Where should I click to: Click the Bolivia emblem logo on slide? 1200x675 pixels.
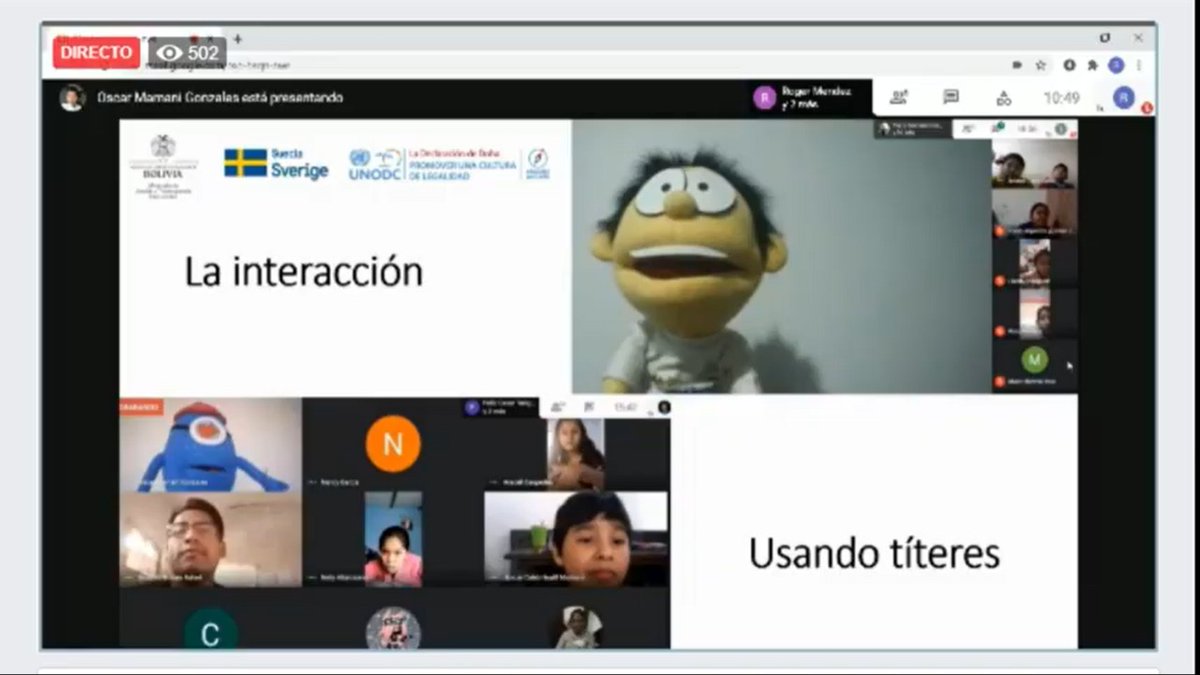pos(163,165)
